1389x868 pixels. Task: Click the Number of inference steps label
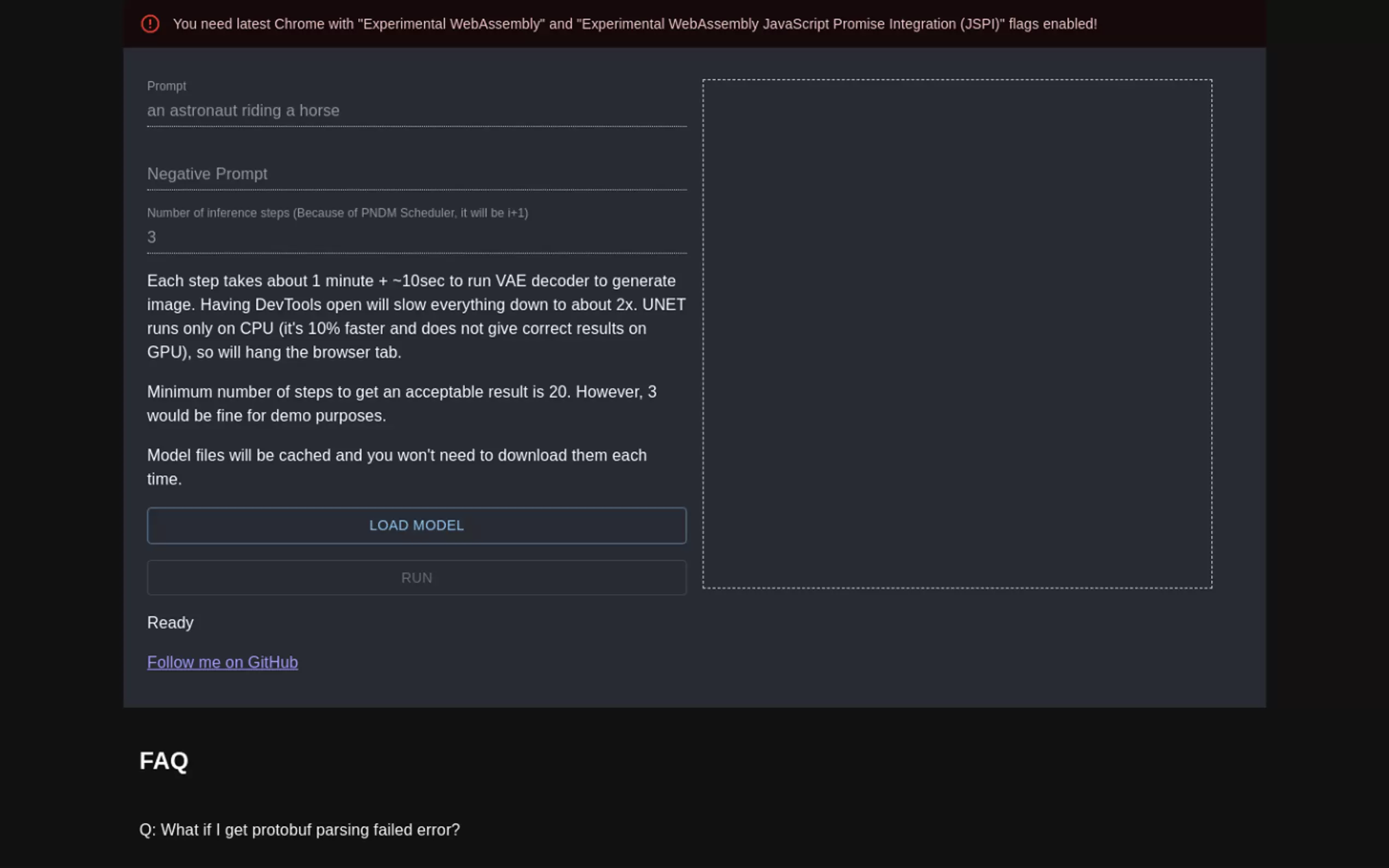(x=337, y=213)
